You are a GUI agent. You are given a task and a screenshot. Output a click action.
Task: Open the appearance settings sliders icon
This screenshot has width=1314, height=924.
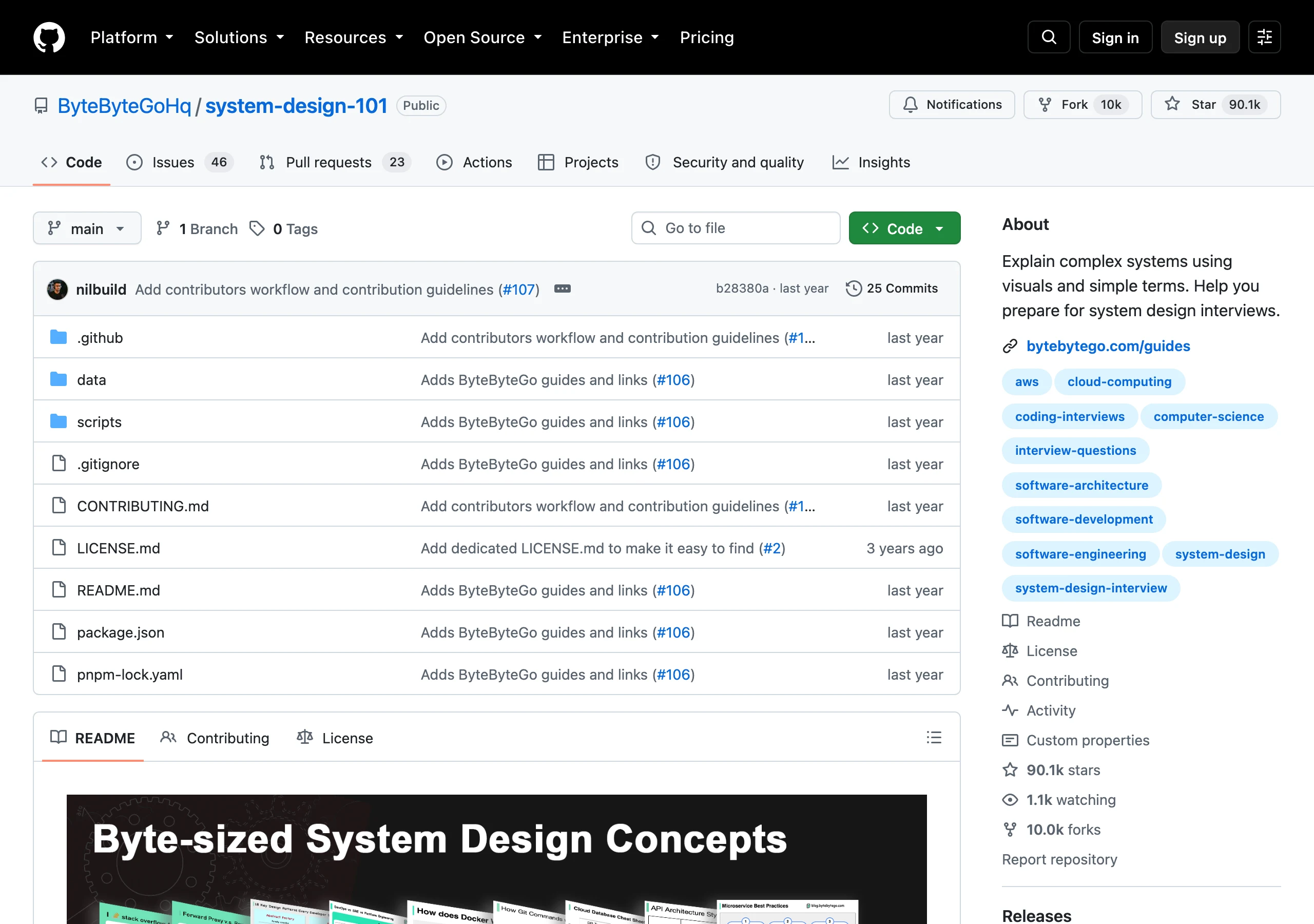(x=1264, y=37)
